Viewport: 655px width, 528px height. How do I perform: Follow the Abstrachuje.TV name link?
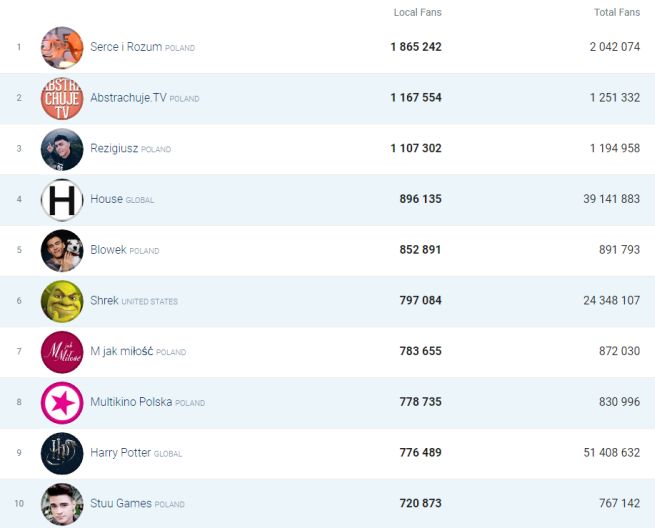coord(128,98)
